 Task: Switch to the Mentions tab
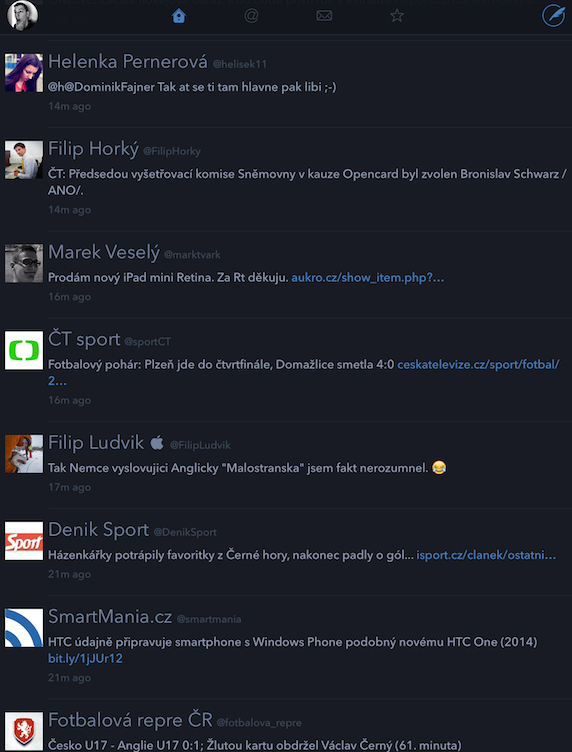coord(251,16)
